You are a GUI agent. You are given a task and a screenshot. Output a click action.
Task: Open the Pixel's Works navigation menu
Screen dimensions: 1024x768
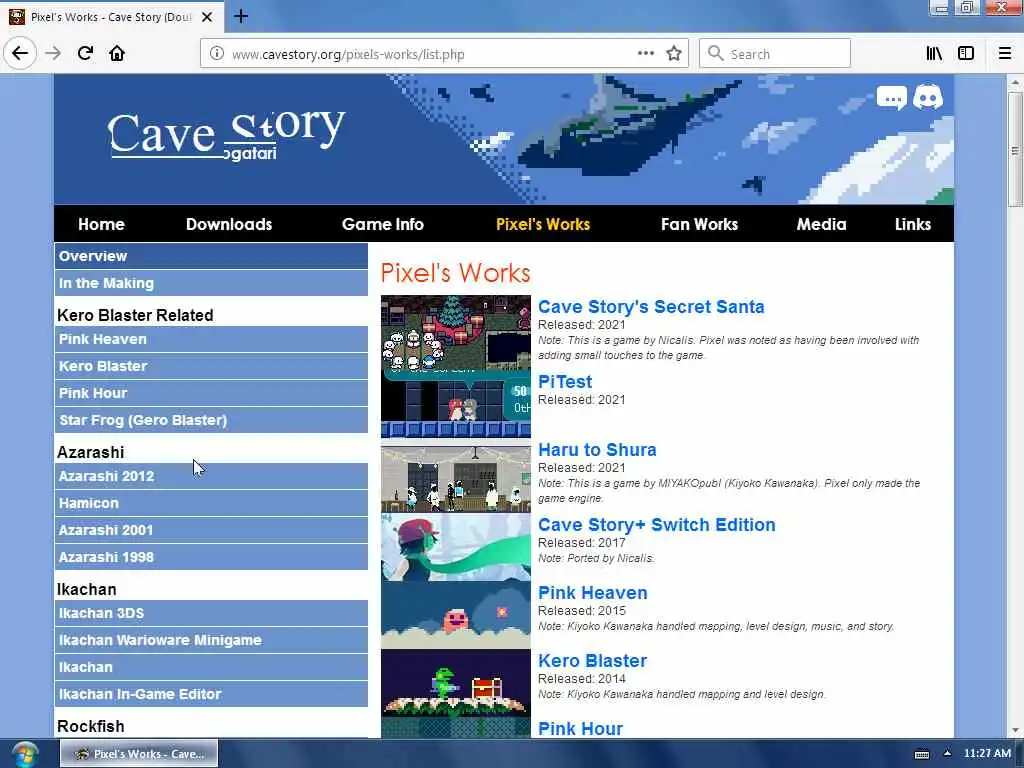543,224
